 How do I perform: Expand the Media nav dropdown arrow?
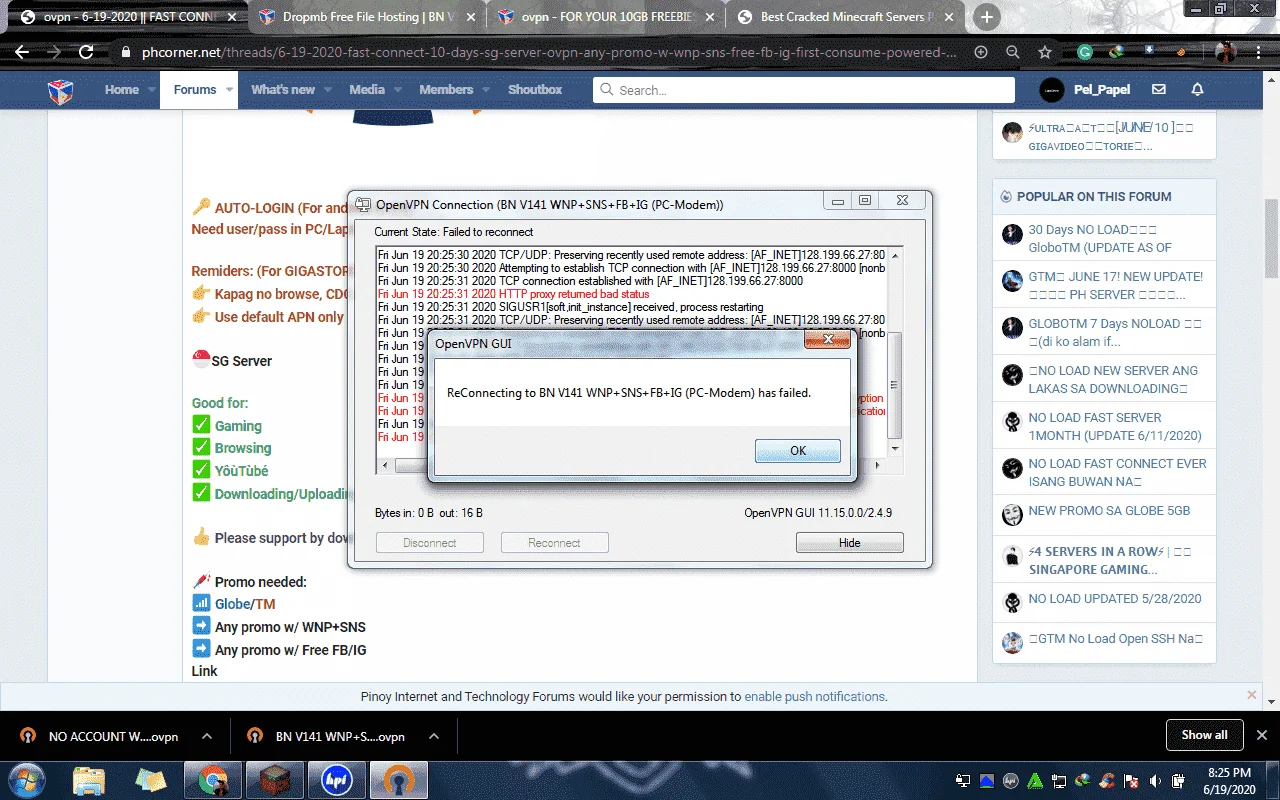click(397, 90)
